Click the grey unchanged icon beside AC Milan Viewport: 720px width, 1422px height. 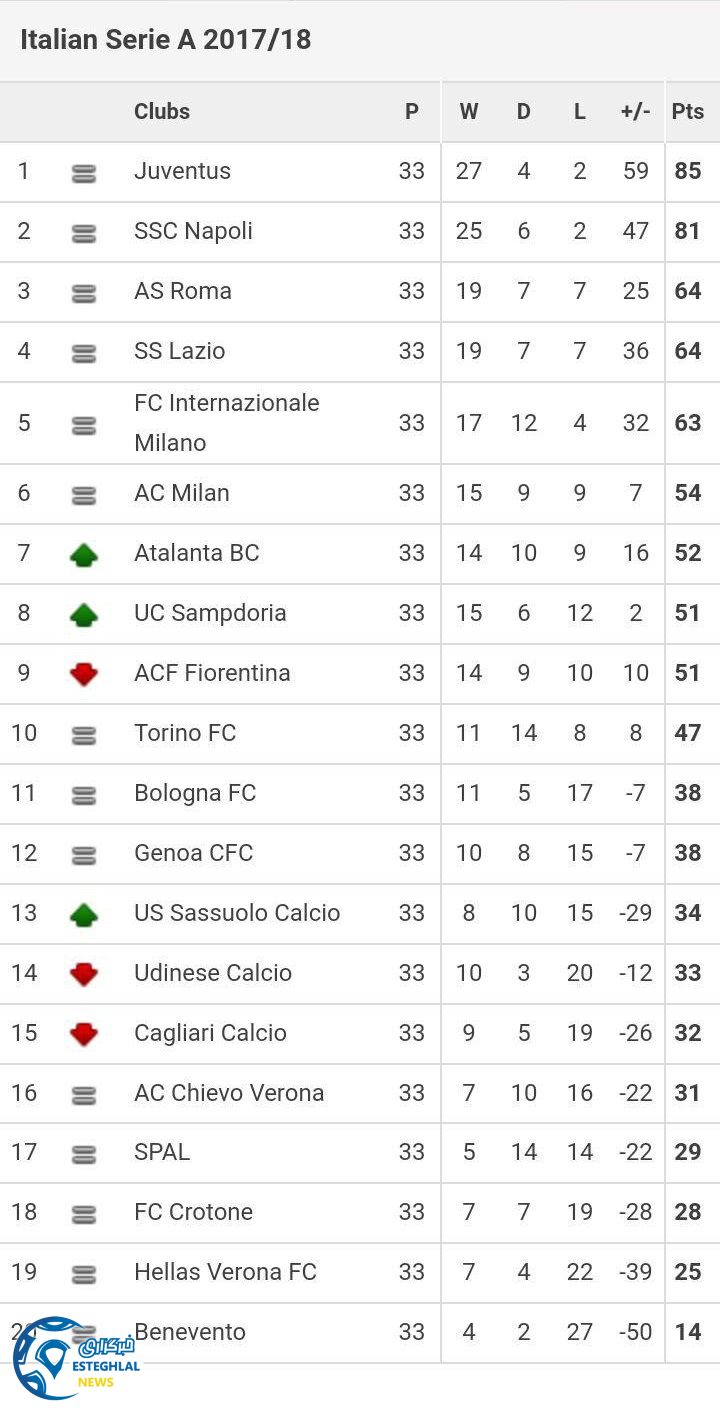coord(84,495)
